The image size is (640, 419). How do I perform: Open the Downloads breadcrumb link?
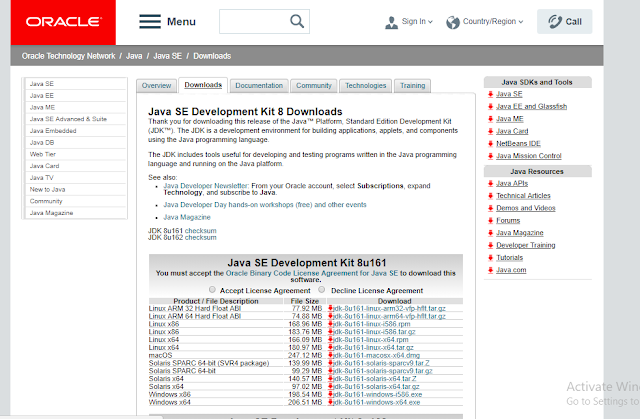212,56
